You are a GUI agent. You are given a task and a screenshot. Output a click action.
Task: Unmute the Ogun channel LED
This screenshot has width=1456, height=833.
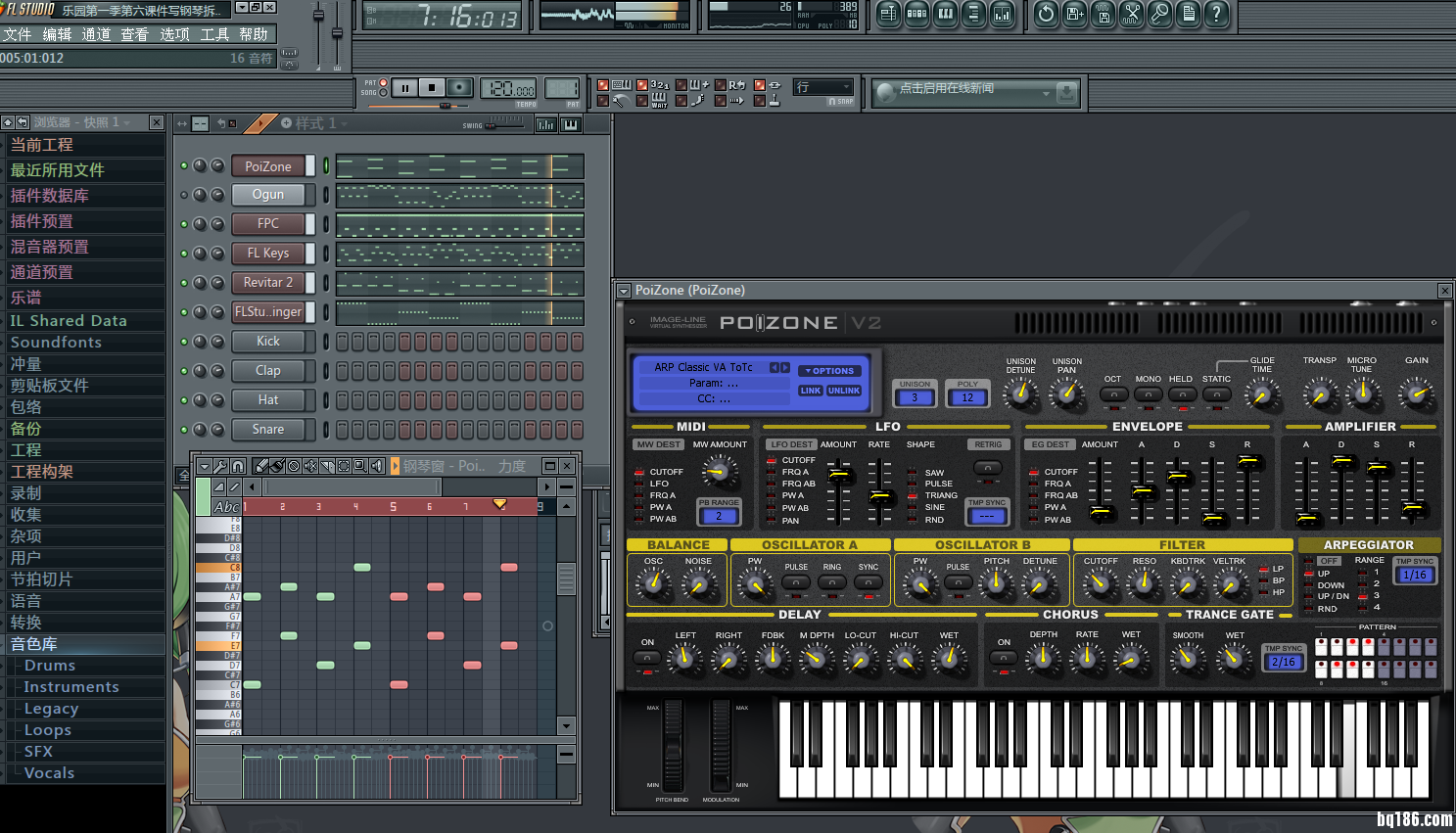[184, 195]
